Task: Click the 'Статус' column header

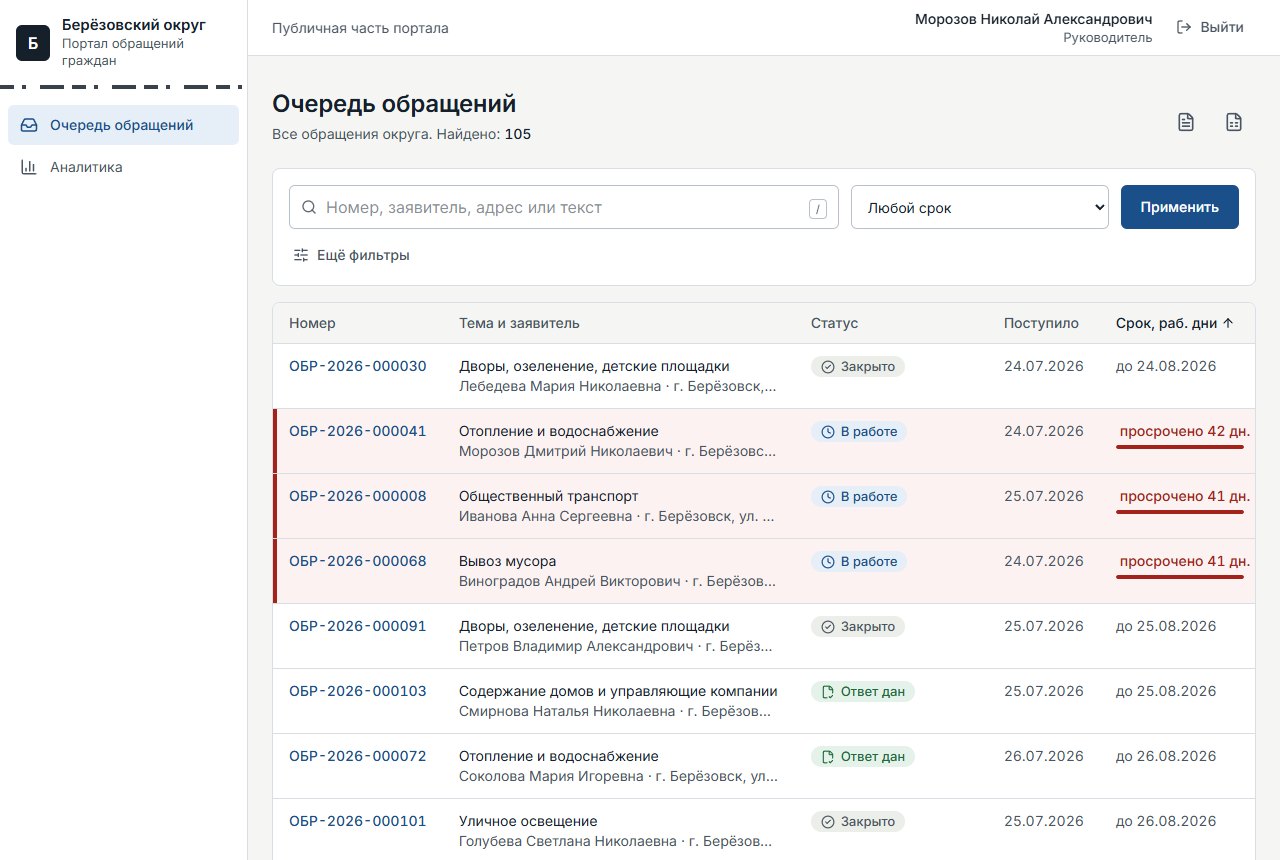Action: coord(835,323)
